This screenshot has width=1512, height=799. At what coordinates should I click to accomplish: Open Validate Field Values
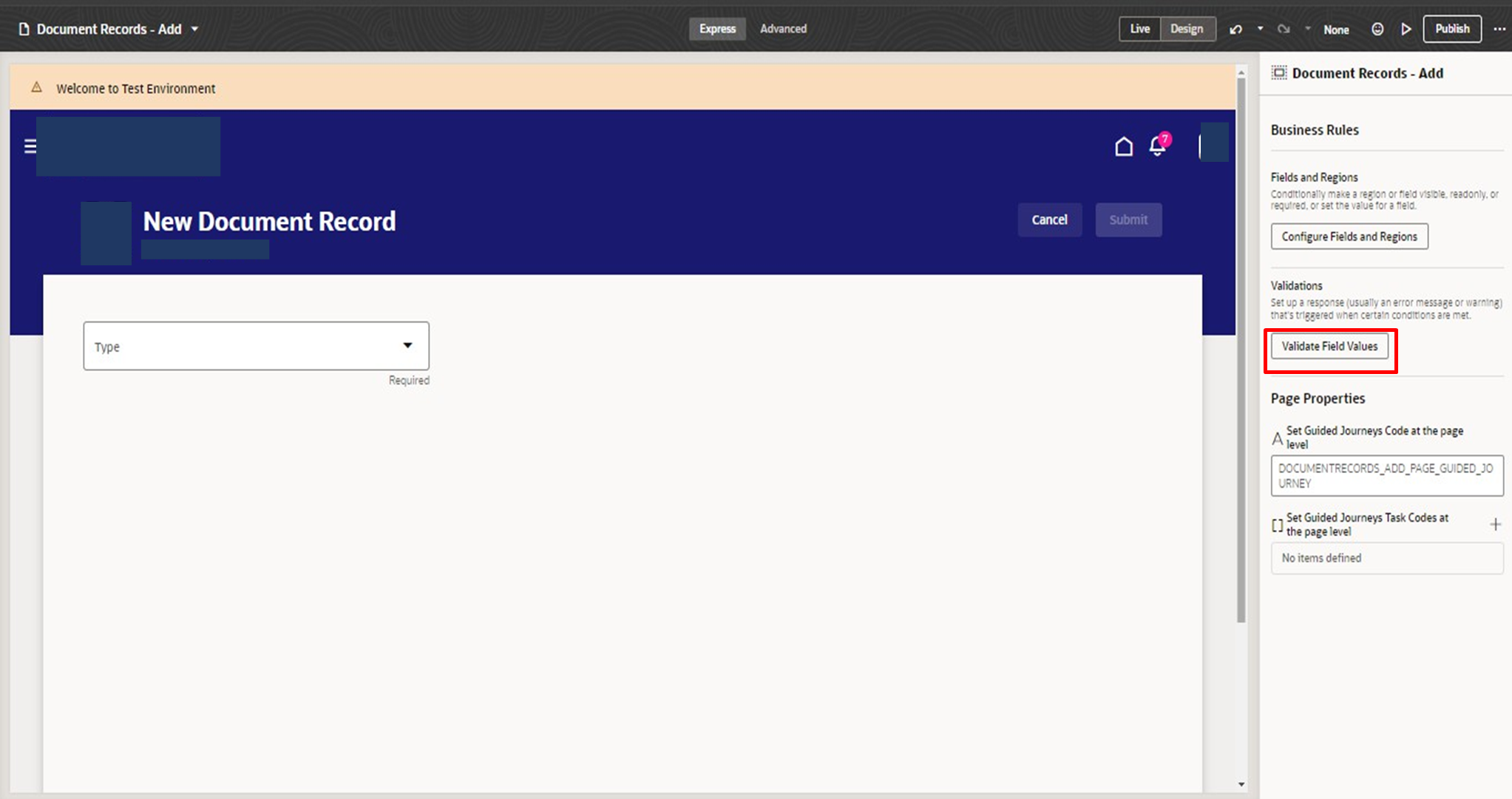tap(1329, 346)
